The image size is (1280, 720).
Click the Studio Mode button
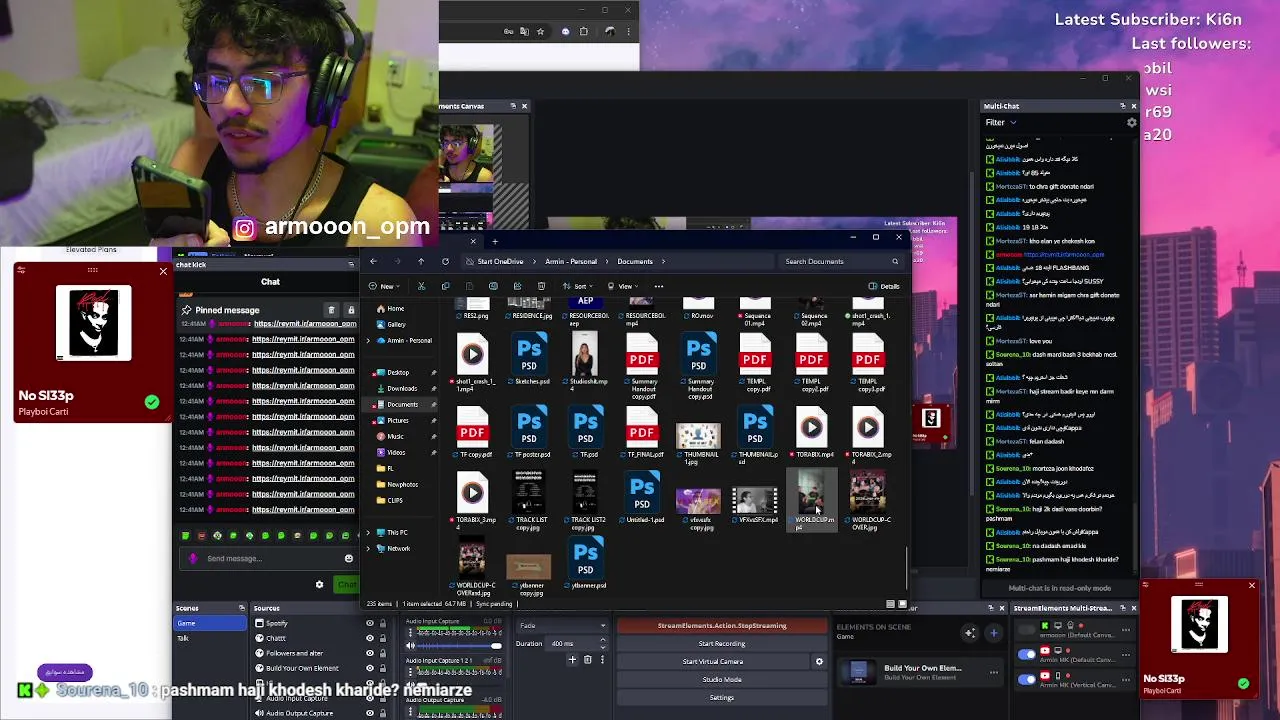(721, 680)
